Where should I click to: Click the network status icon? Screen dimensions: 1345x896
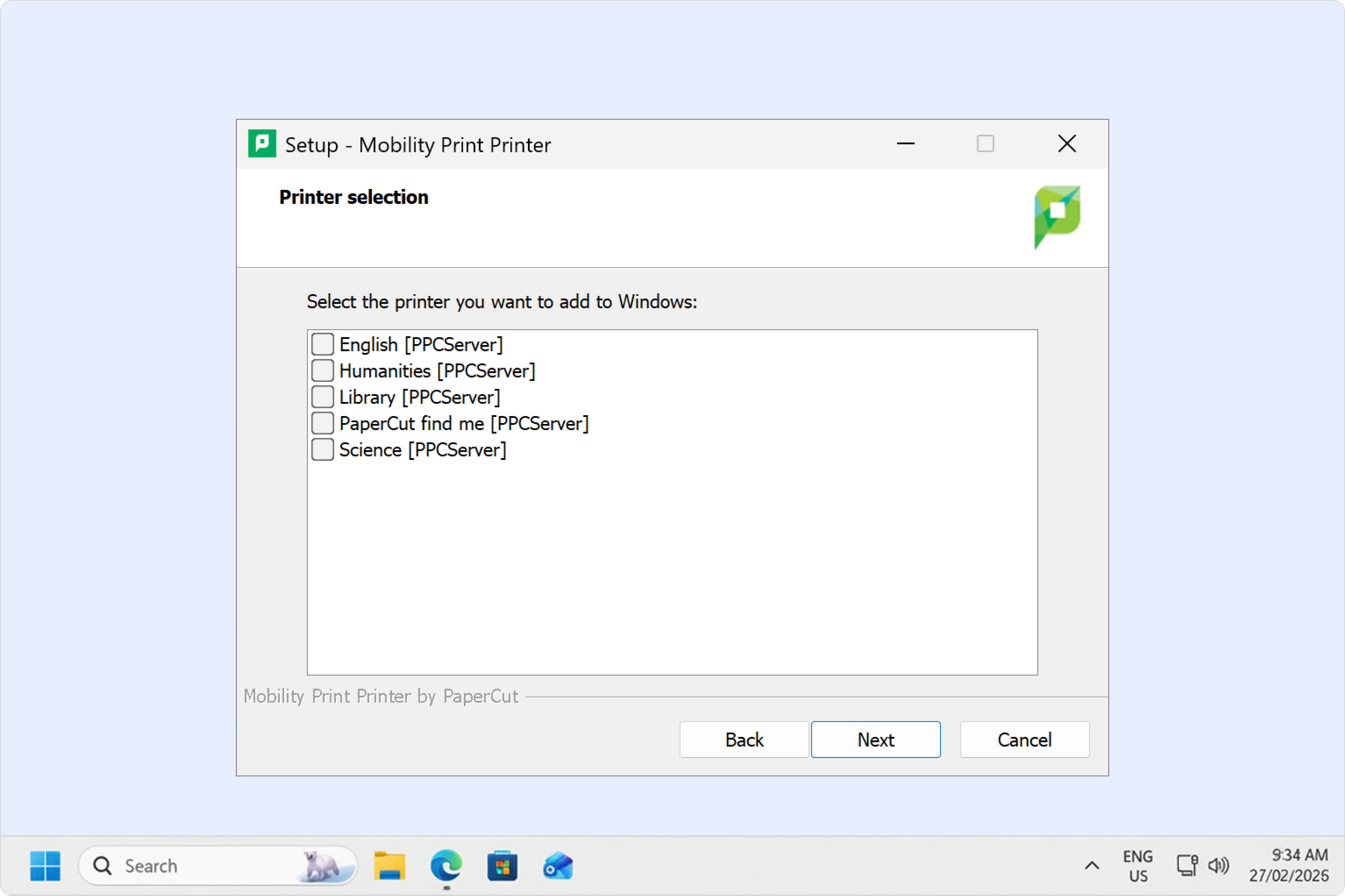point(1187,865)
